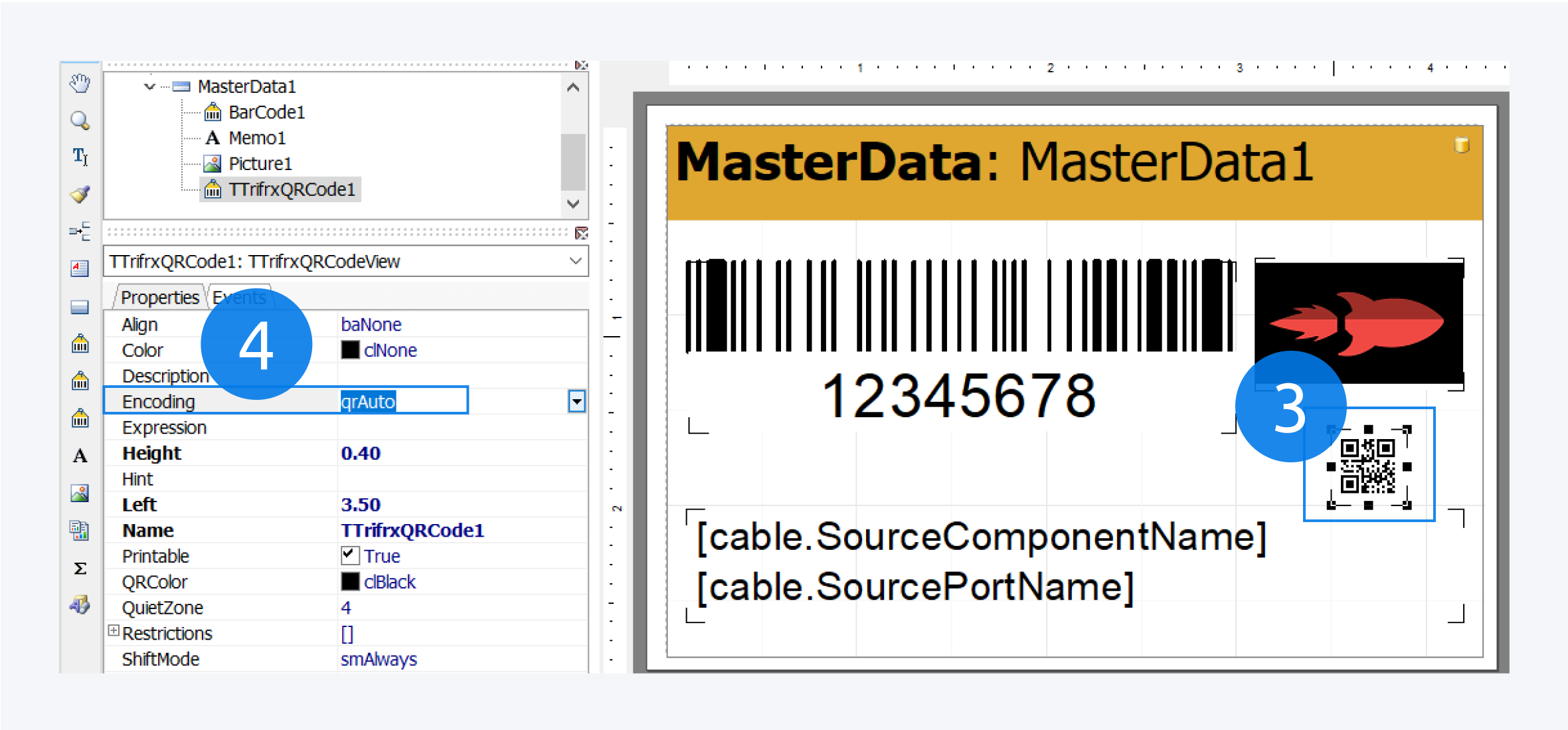The height and width of the screenshot is (730, 1568).
Task: Select the Picture object tool
Action: (x=80, y=492)
